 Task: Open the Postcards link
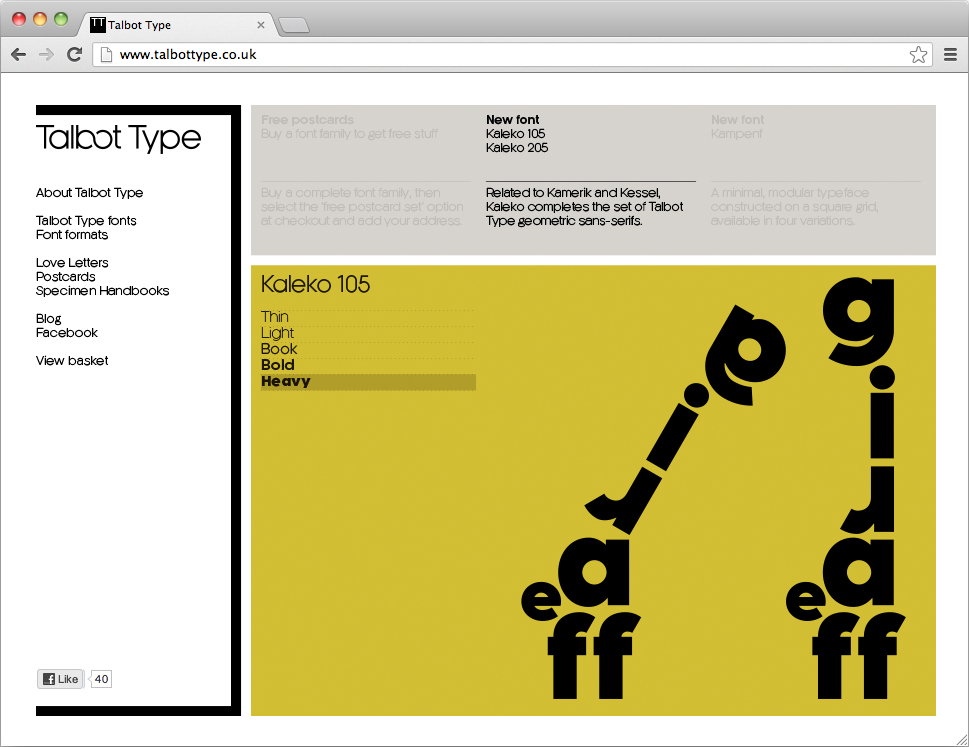(x=66, y=277)
